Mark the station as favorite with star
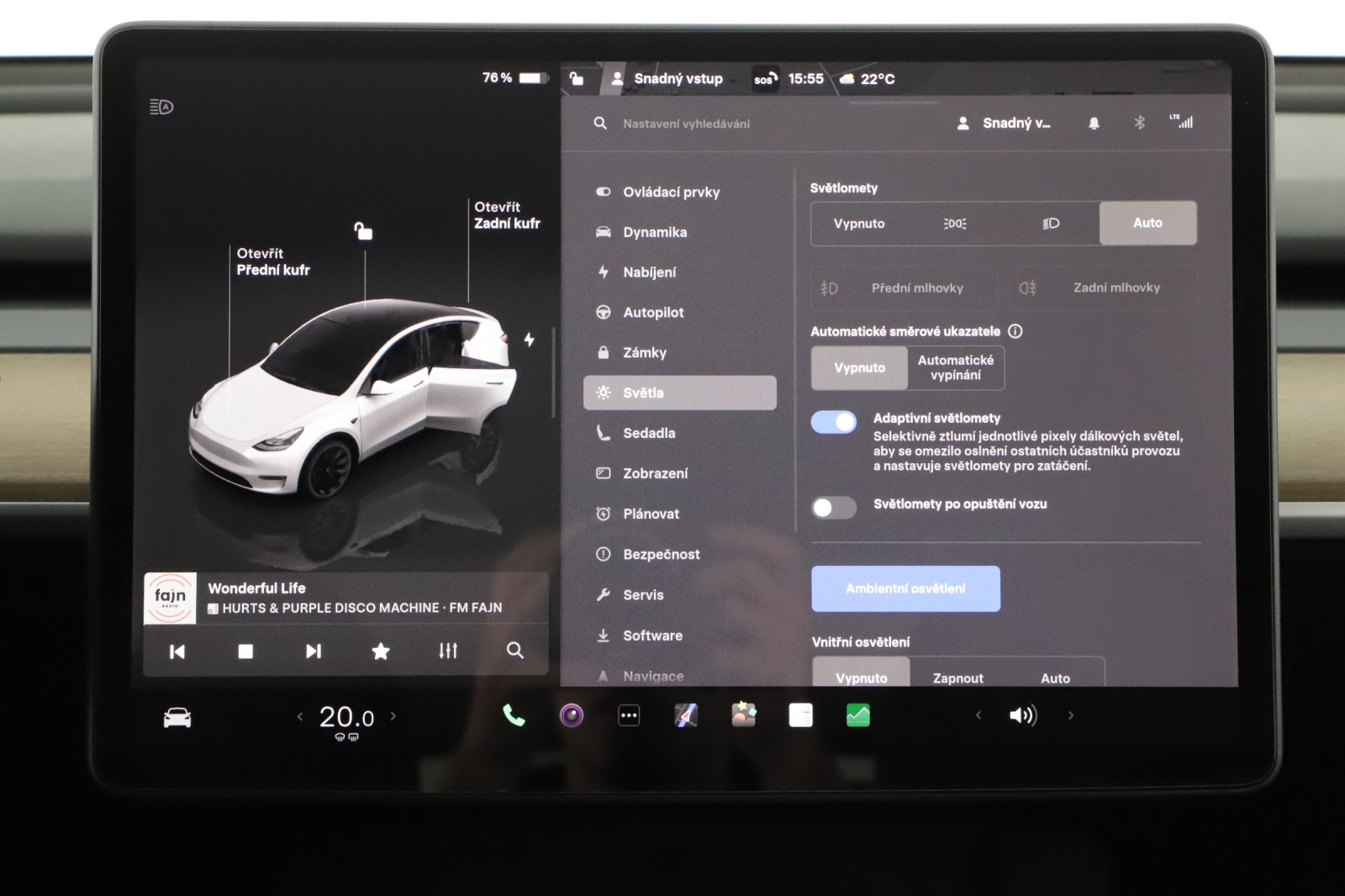1345x896 pixels. (381, 651)
